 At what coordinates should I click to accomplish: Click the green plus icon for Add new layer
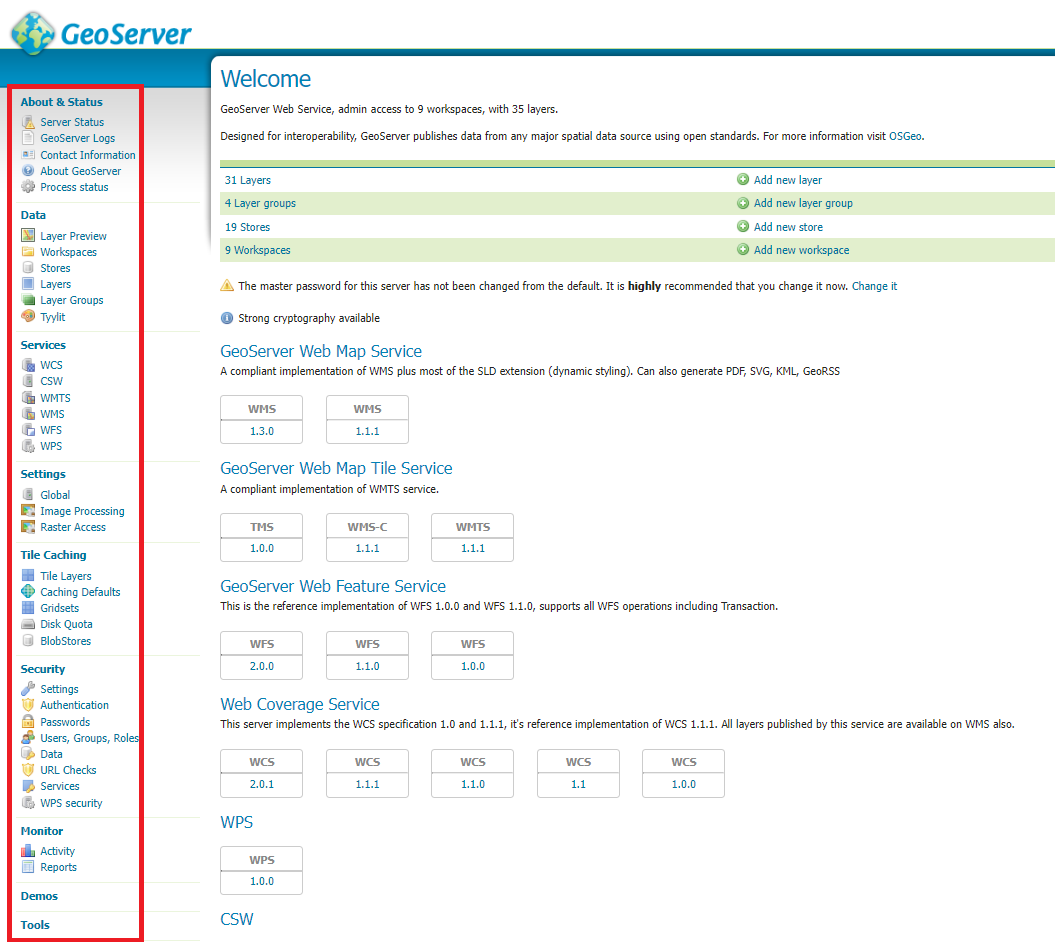pos(743,180)
